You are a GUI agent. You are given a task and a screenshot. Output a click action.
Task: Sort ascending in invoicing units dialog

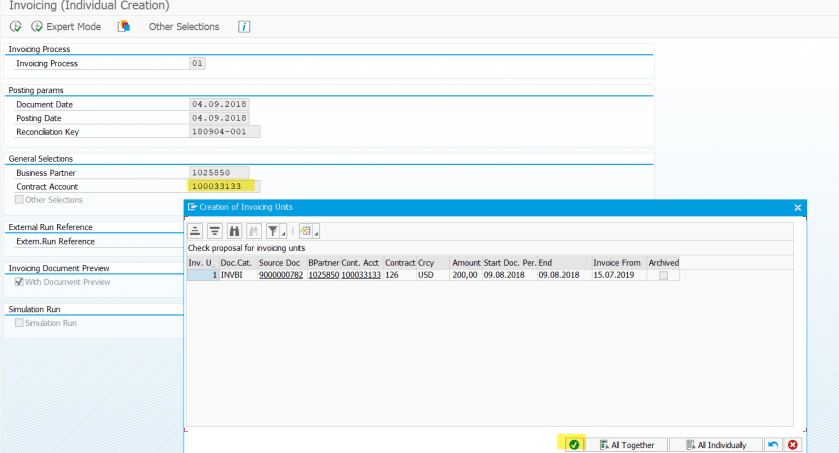point(196,231)
